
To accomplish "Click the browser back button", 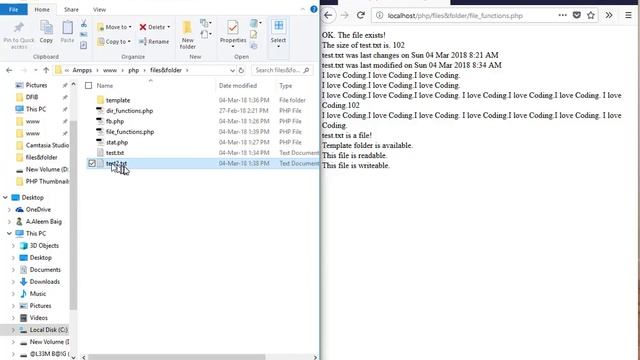I will click(x=328, y=16).
